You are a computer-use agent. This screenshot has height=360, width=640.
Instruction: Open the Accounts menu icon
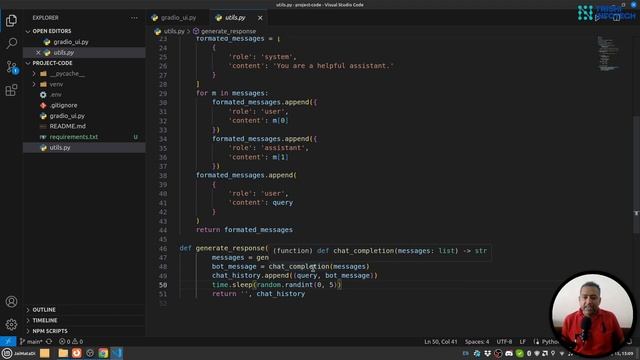pyautogui.click(x=11, y=302)
